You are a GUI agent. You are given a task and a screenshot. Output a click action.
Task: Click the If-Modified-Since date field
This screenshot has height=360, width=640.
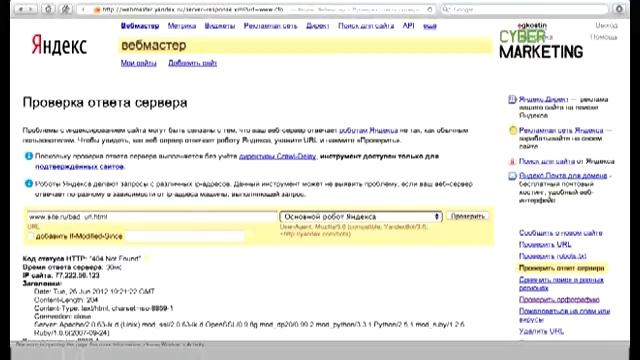pos(185,236)
